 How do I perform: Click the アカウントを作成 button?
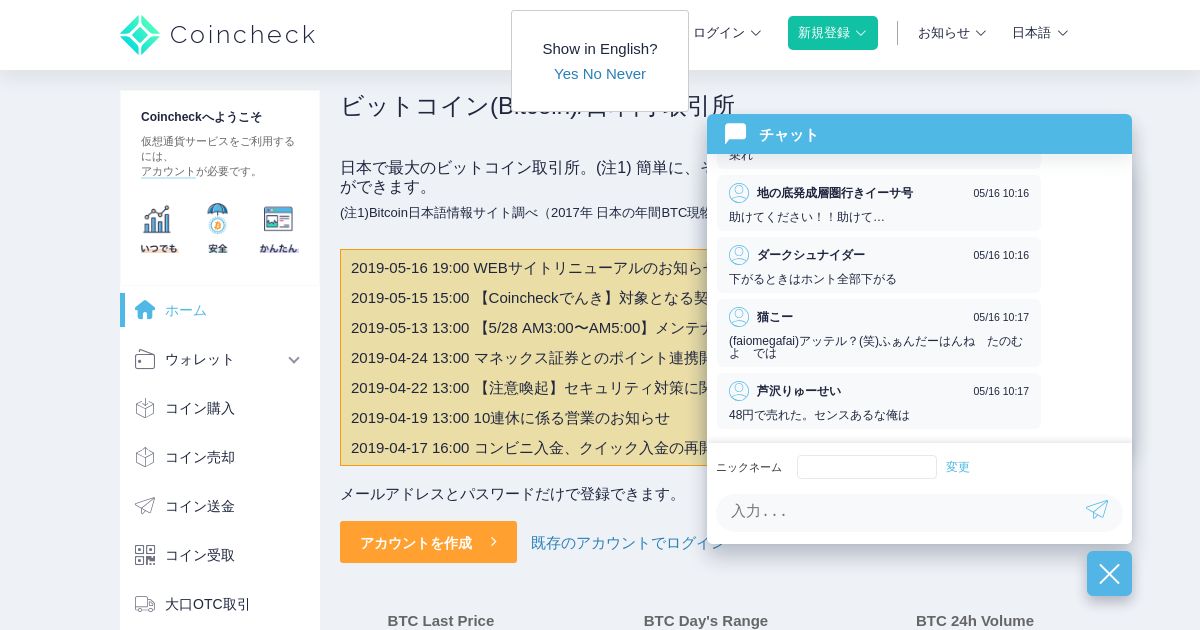(428, 542)
